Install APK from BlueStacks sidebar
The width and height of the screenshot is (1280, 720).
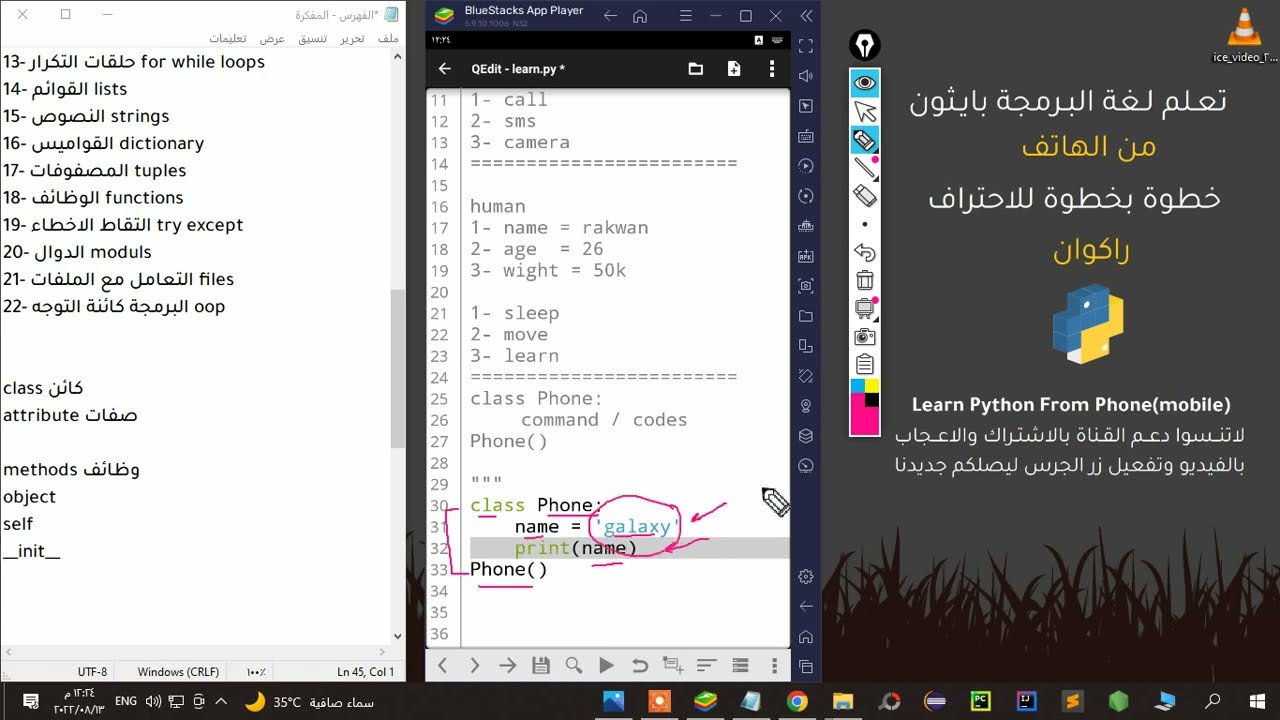pyautogui.click(x=806, y=256)
